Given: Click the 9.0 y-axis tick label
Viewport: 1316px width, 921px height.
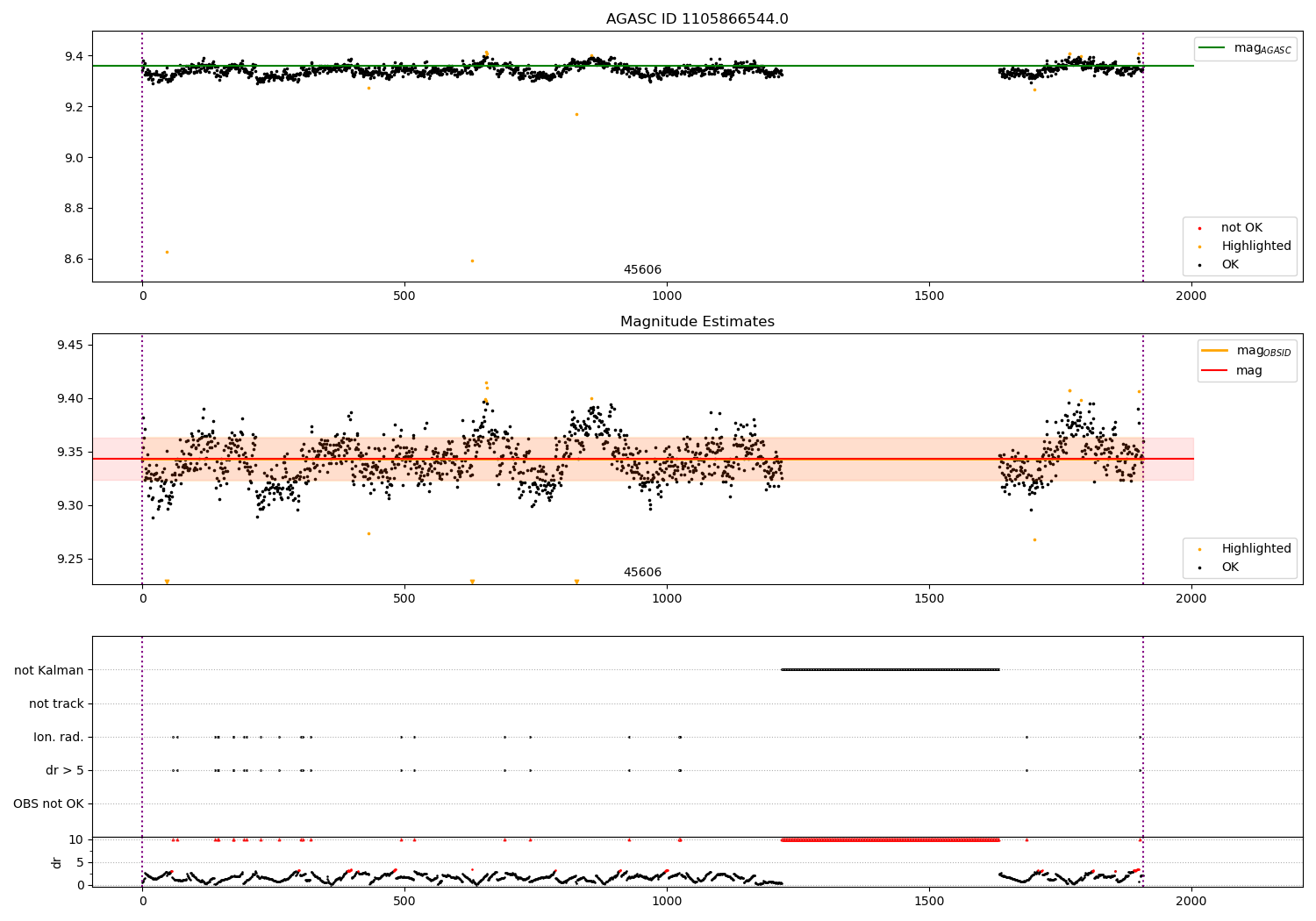Looking at the screenshot, I should (x=73, y=158).
